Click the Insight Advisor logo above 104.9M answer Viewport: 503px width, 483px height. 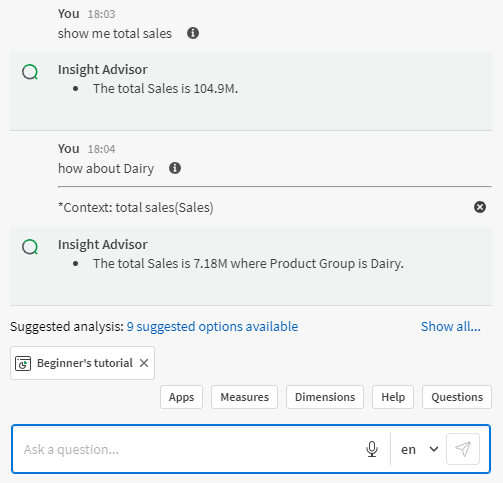click(x=30, y=72)
